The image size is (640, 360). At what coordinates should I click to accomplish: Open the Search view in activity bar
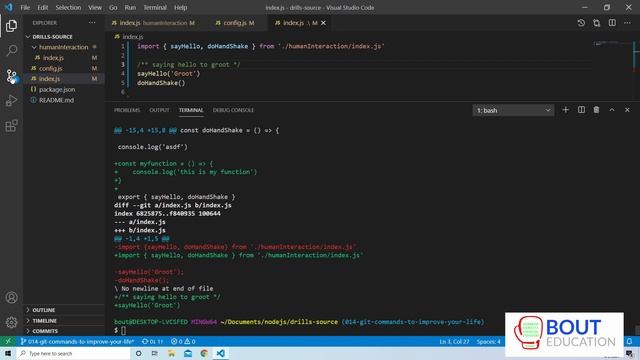click(x=11, y=51)
